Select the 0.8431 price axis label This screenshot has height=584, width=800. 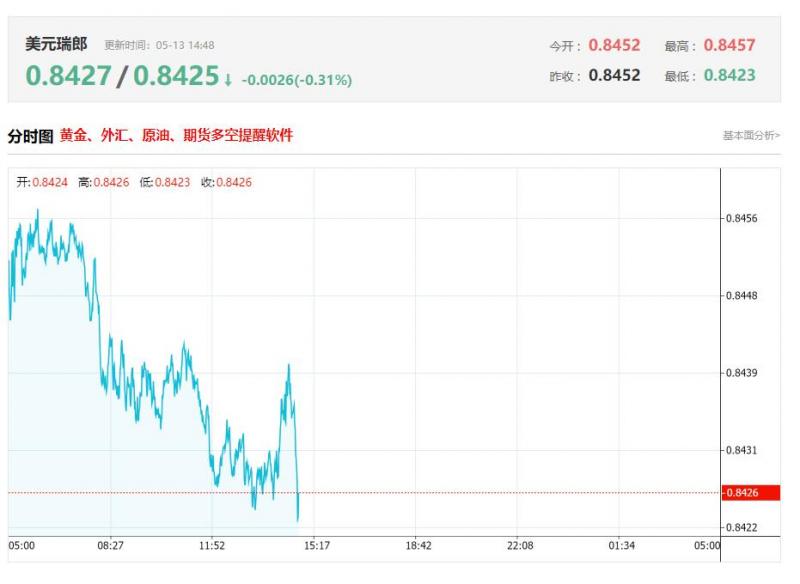click(741, 450)
